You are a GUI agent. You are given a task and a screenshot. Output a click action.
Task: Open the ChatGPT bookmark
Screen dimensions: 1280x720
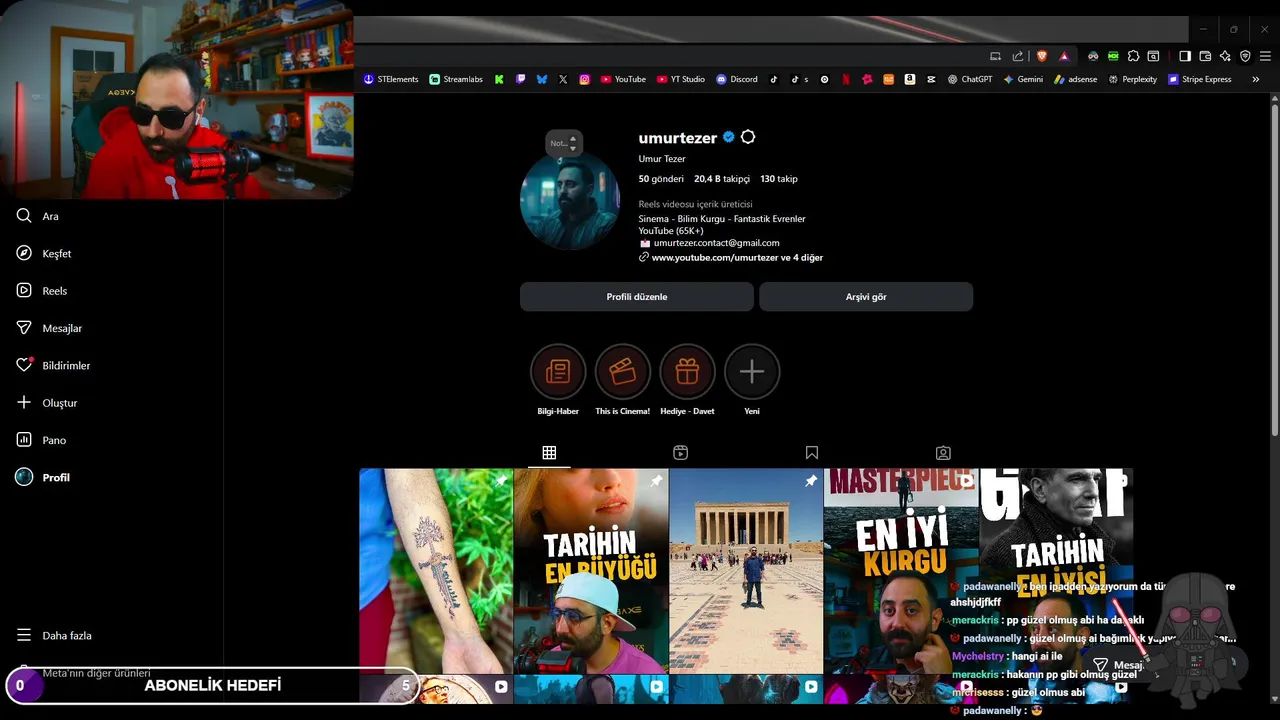click(x=970, y=79)
